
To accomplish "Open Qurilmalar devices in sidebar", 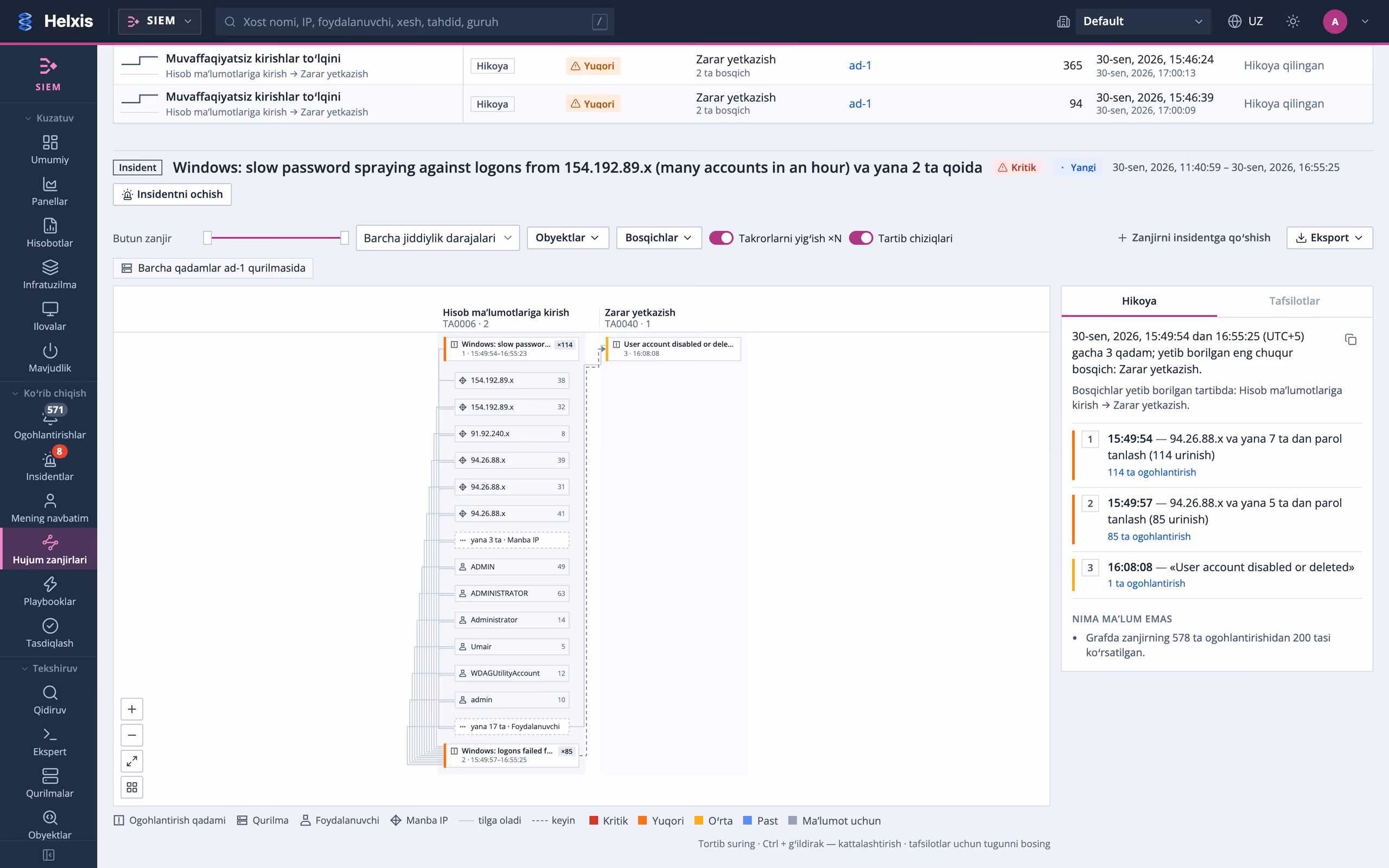I will pyautogui.click(x=49, y=783).
